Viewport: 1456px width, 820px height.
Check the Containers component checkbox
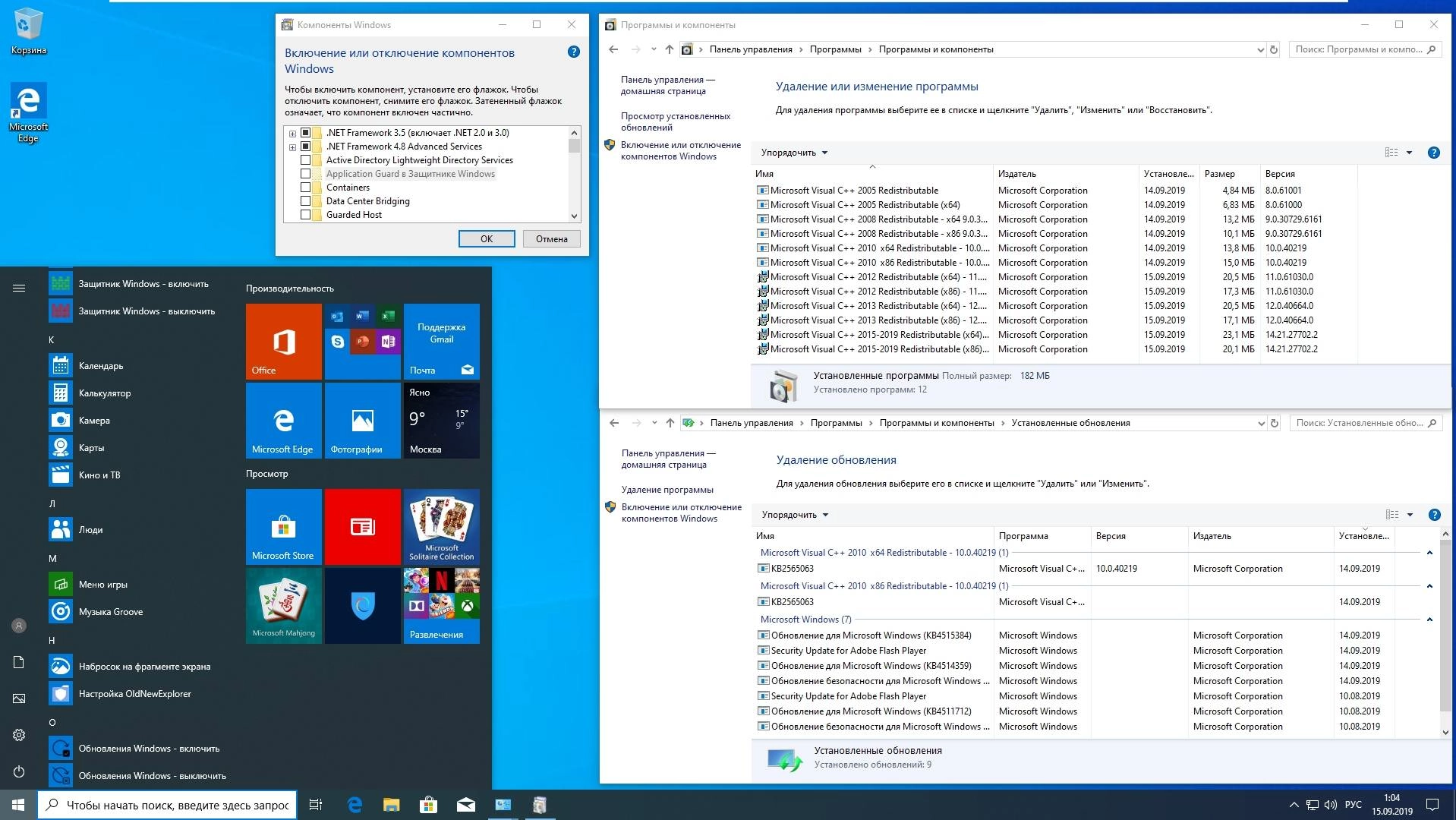point(306,188)
